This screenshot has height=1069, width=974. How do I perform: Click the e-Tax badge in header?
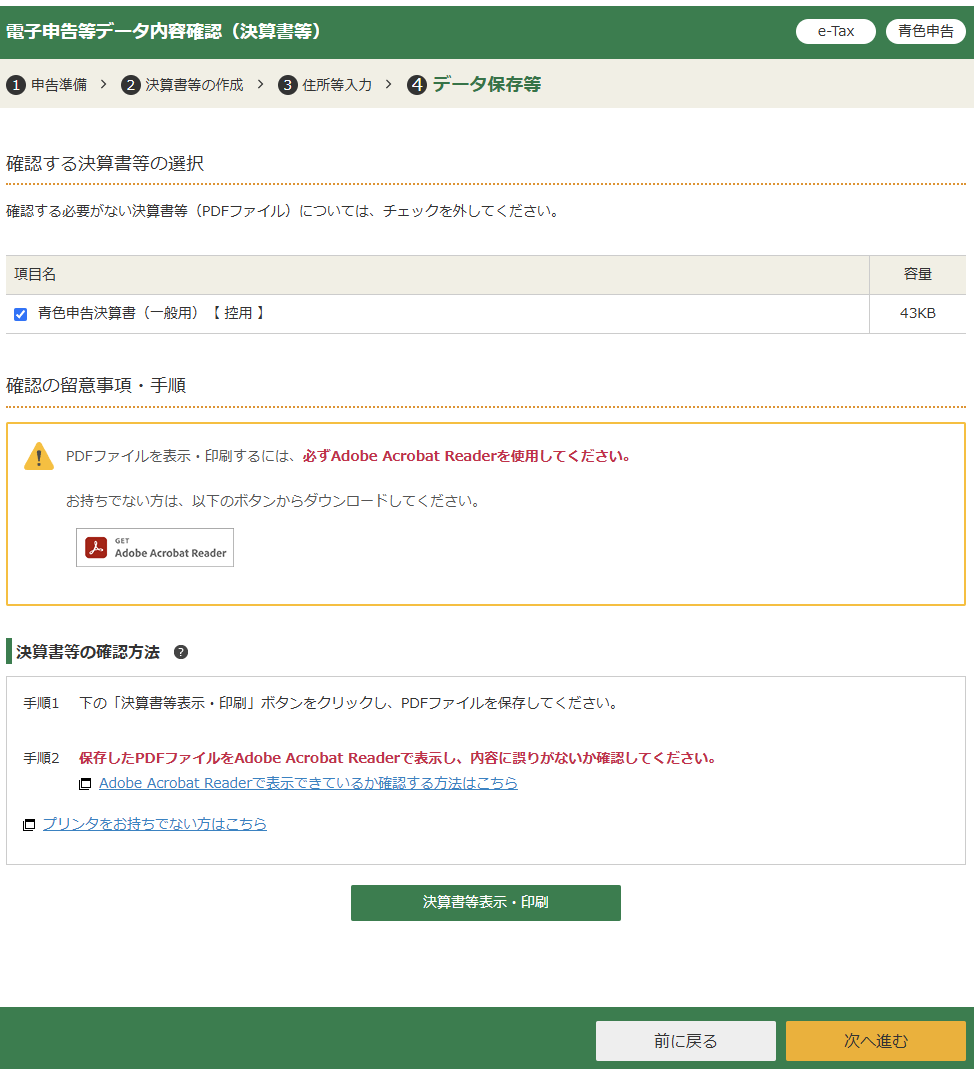[836, 31]
